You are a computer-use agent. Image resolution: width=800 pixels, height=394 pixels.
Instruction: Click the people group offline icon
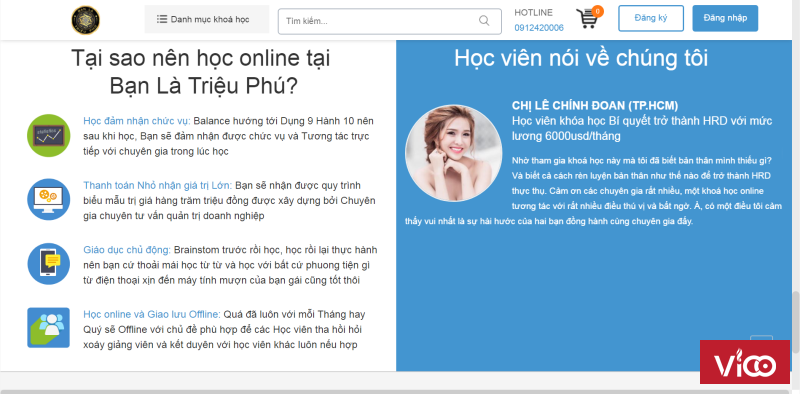48,328
